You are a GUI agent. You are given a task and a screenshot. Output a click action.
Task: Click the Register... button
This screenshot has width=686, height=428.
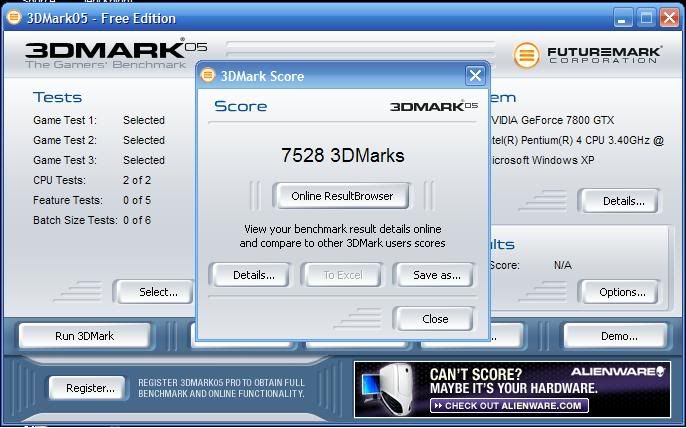pyautogui.click(x=88, y=388)
